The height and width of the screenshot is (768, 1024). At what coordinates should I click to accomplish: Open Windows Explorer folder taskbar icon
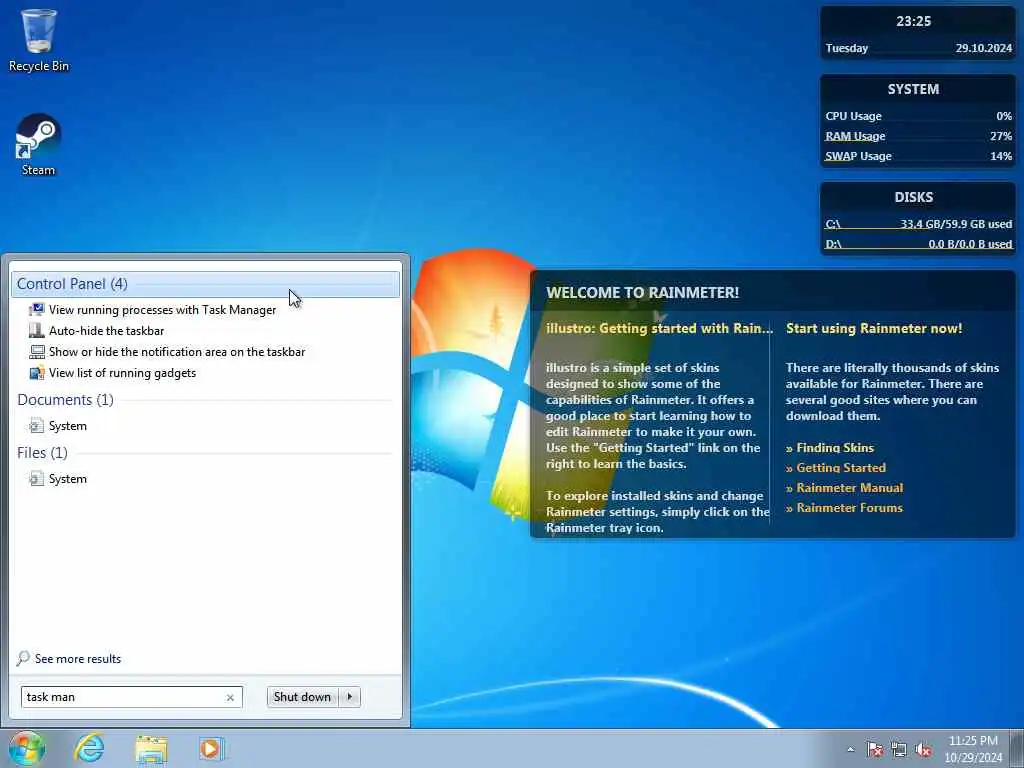pyautogui.click(x=152, y=748)
